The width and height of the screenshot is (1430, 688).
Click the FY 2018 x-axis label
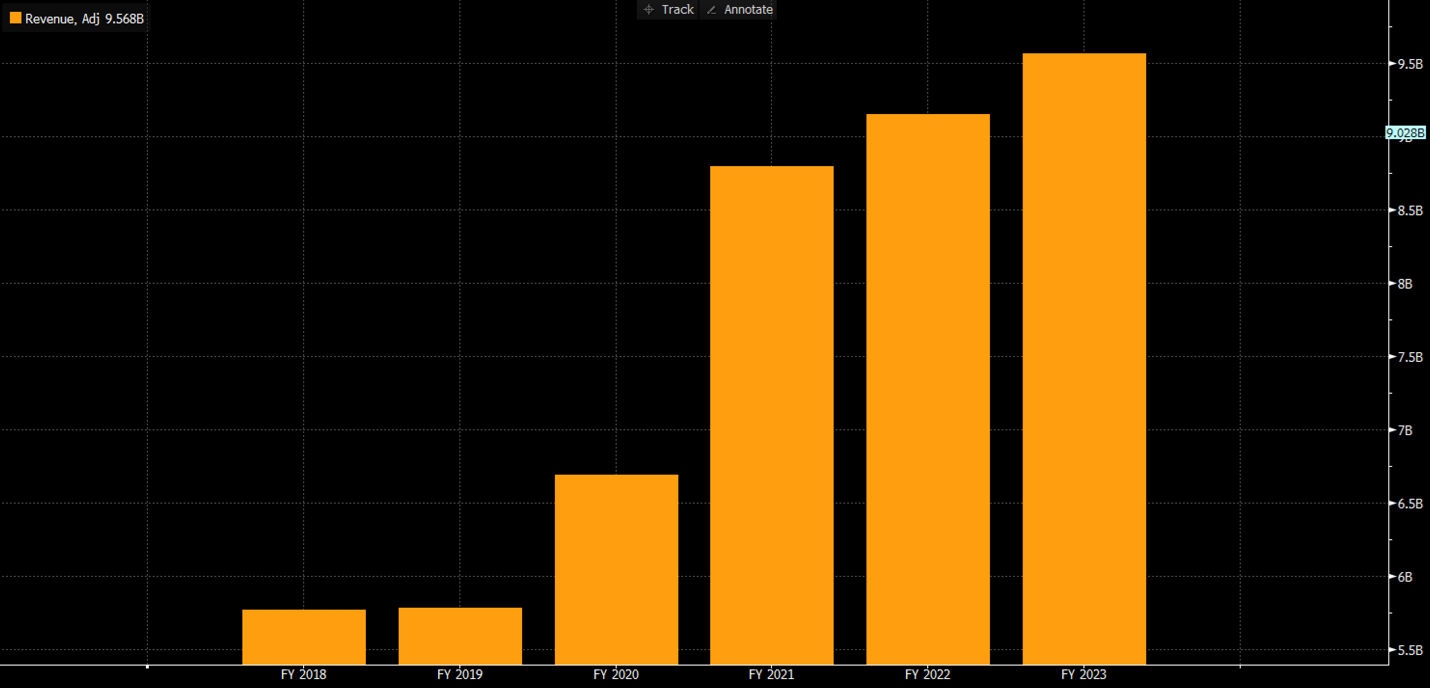[304, 675]
